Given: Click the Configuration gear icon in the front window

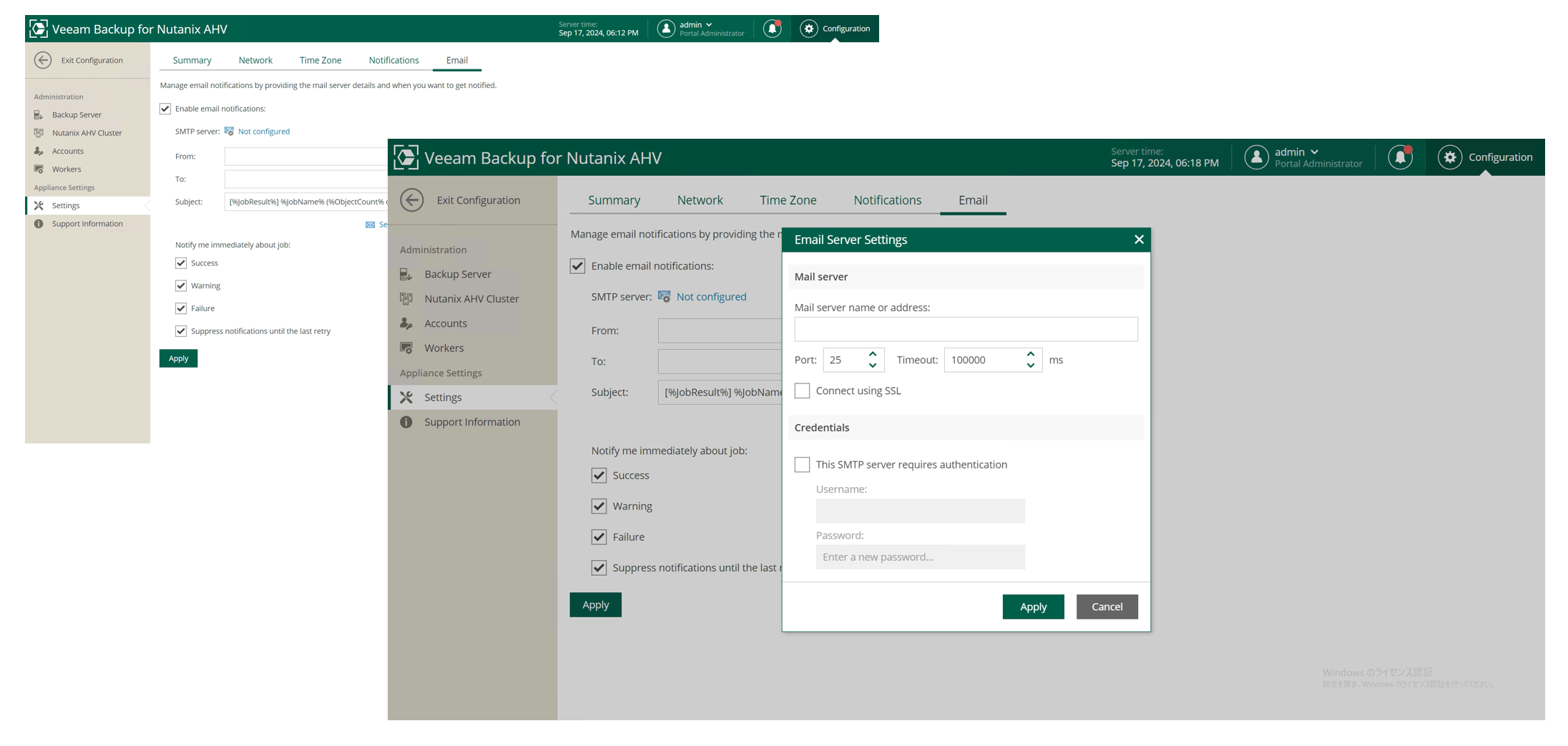Looking at the screenshot, I should click(x=1450, y=157).
